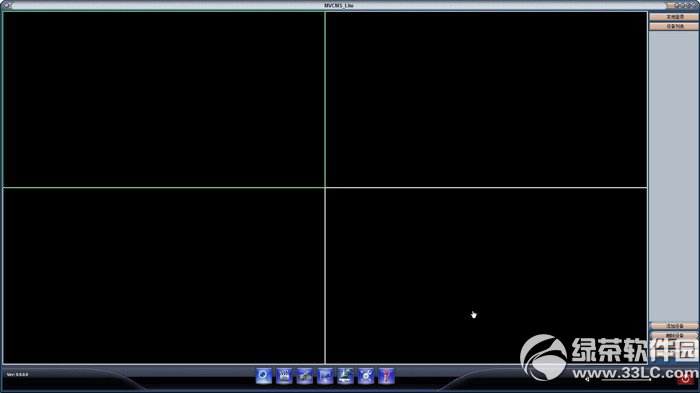Open the 设备列表 panel button
700x393 pixels.
click(x=674, y=26)
